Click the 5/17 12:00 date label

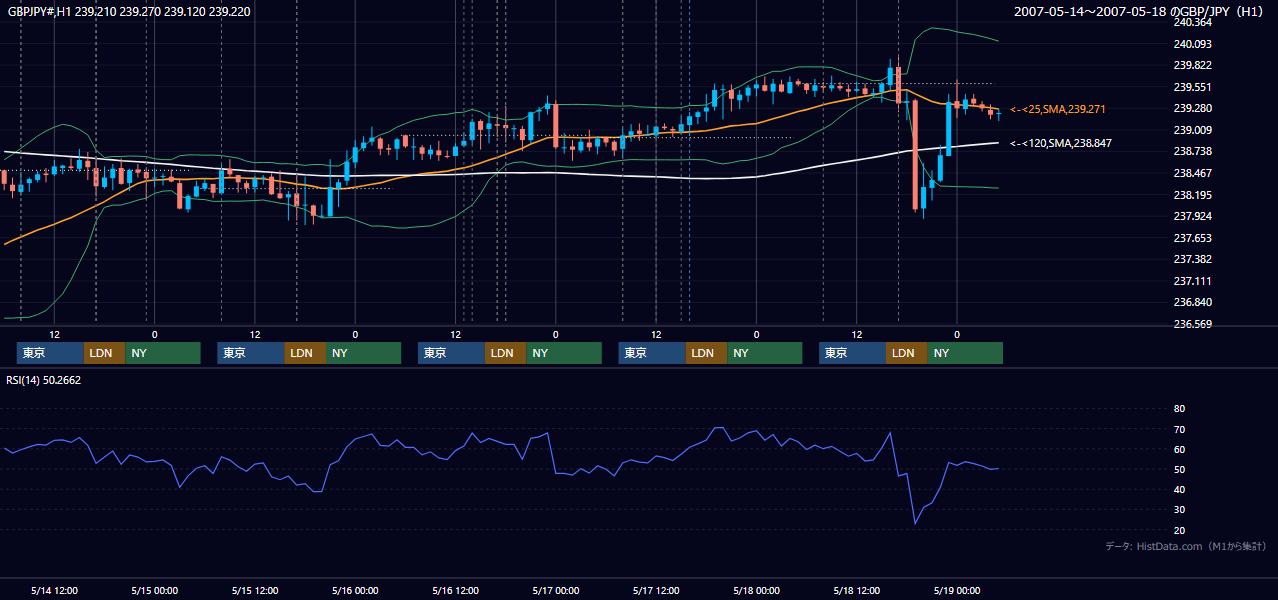pos(656,591)
